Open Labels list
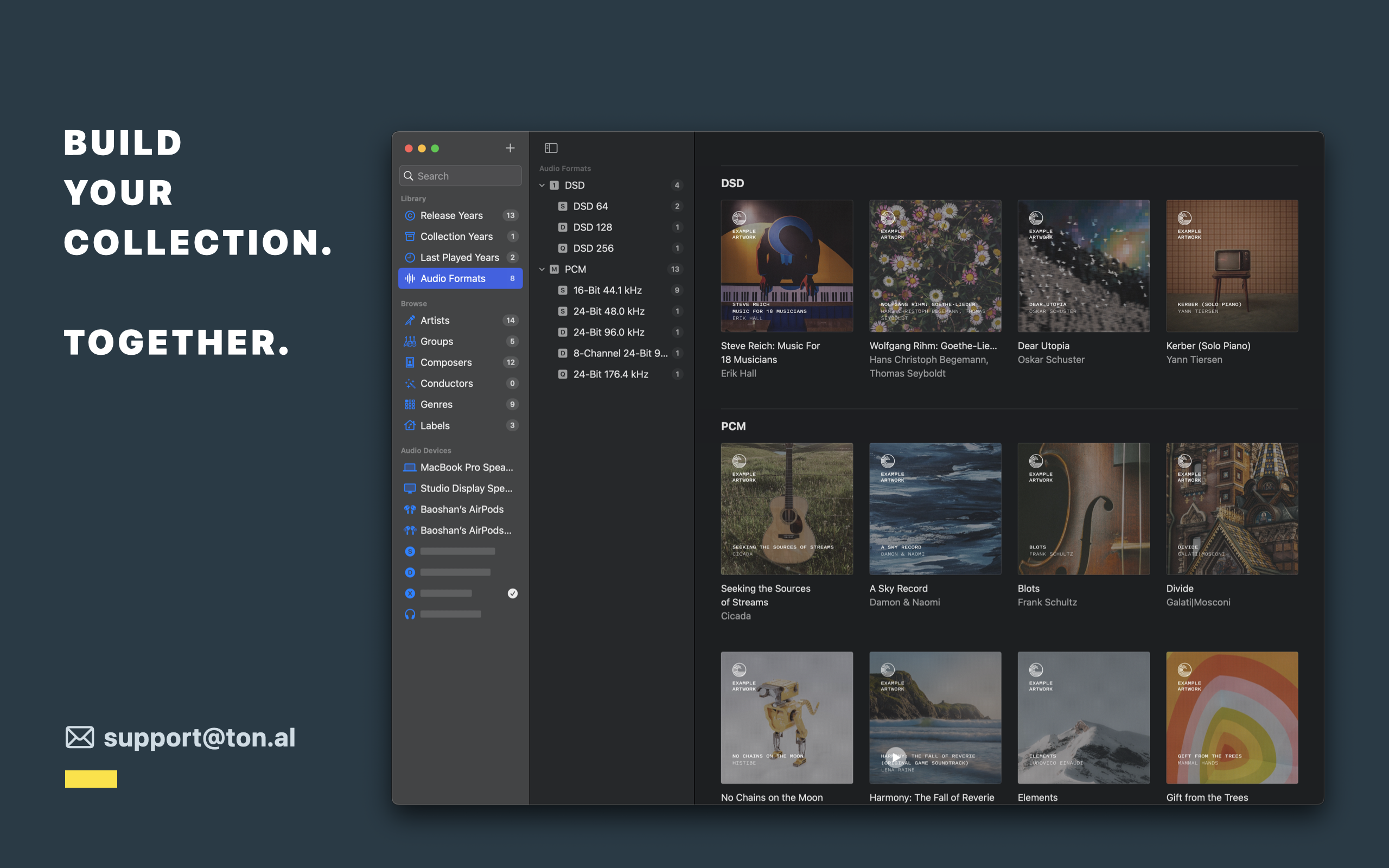 coord(460,425)
